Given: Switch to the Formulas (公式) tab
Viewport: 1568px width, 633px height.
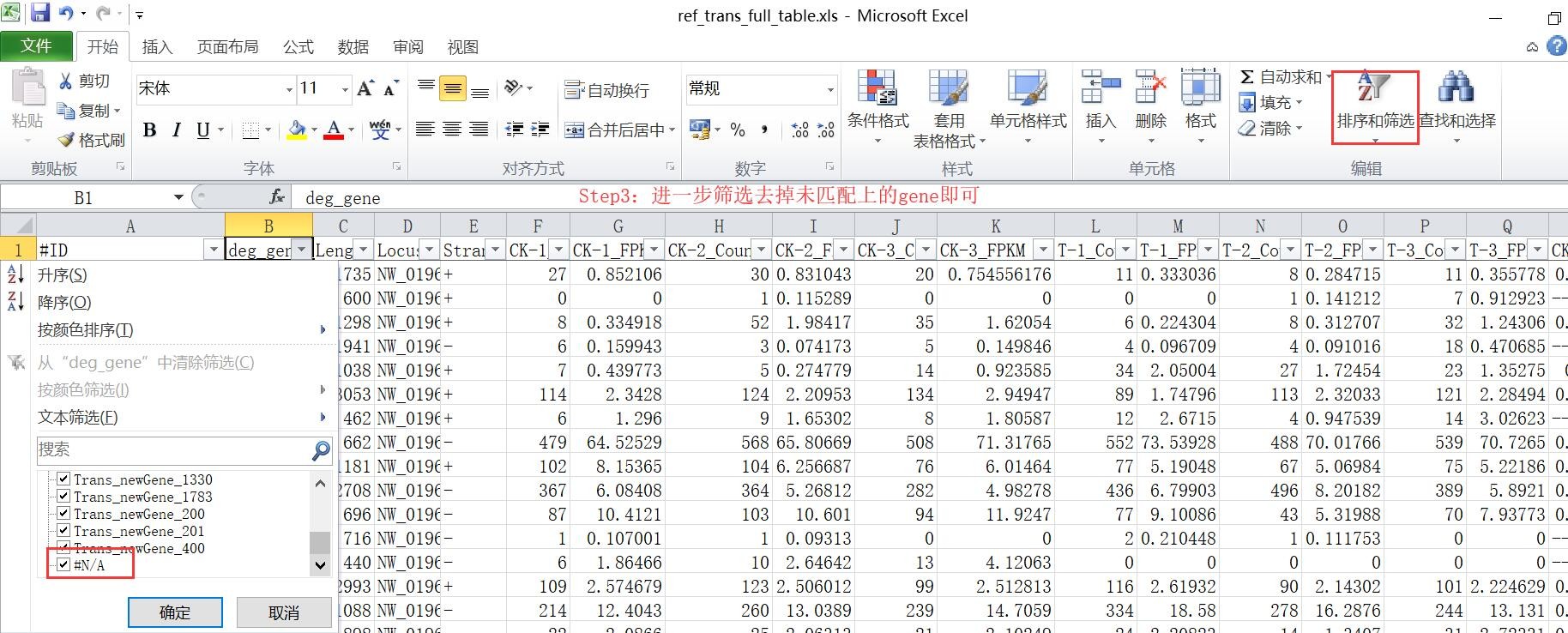Looking at the screenshot, I should [299, 47].
